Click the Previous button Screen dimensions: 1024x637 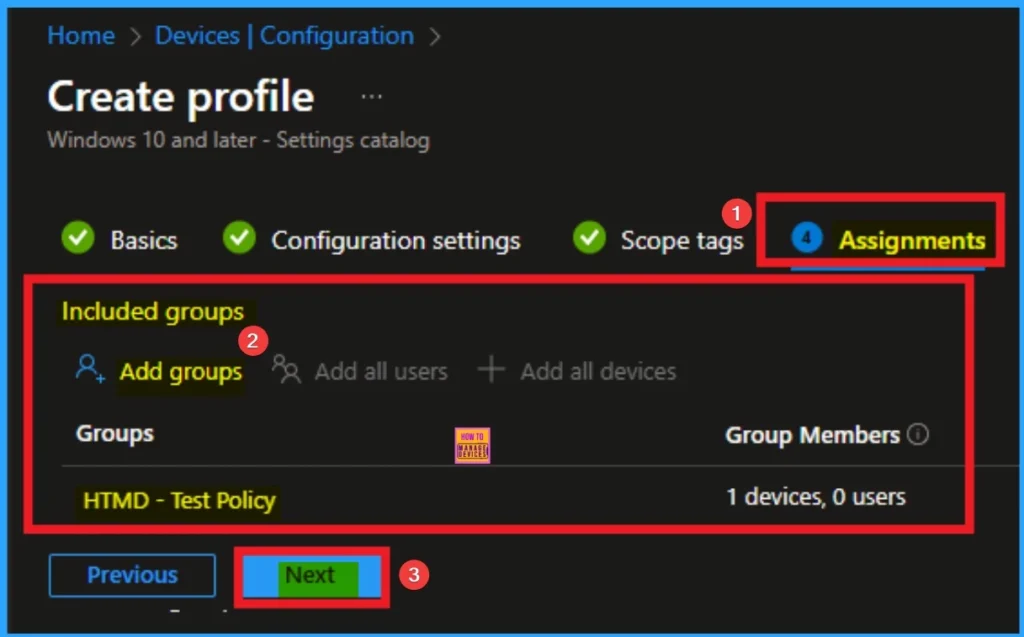[x=132, y=575]
